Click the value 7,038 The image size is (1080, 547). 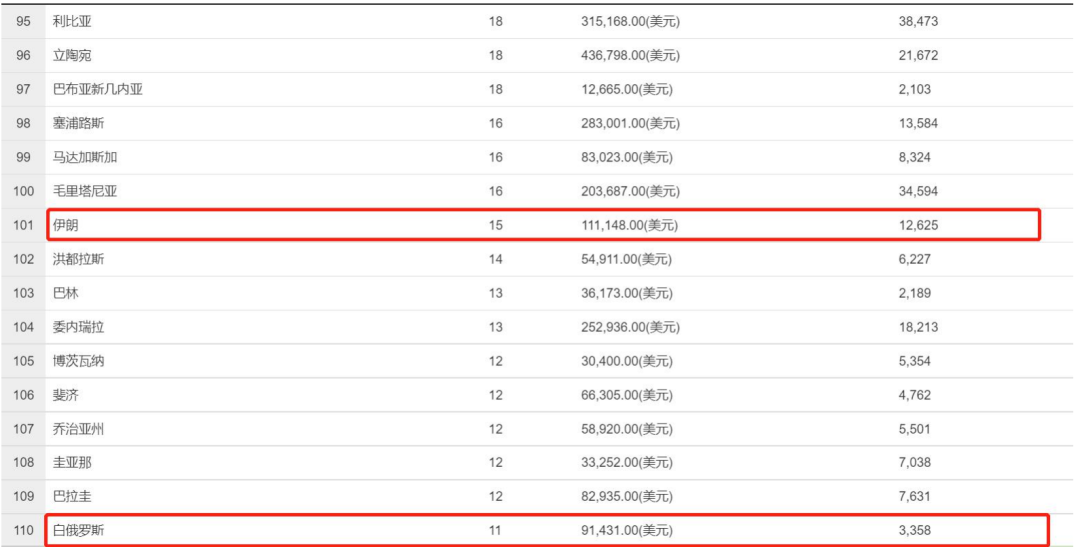tap(915, 462)
